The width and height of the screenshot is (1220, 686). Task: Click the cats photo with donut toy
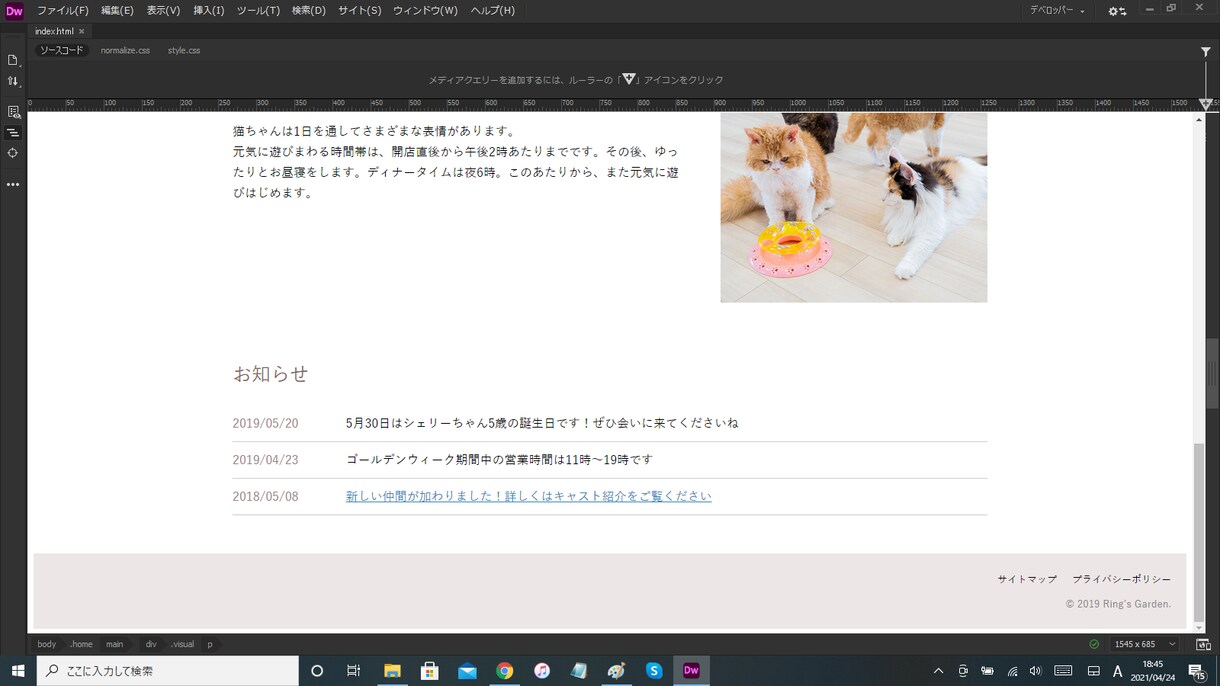tap(854, 207)
